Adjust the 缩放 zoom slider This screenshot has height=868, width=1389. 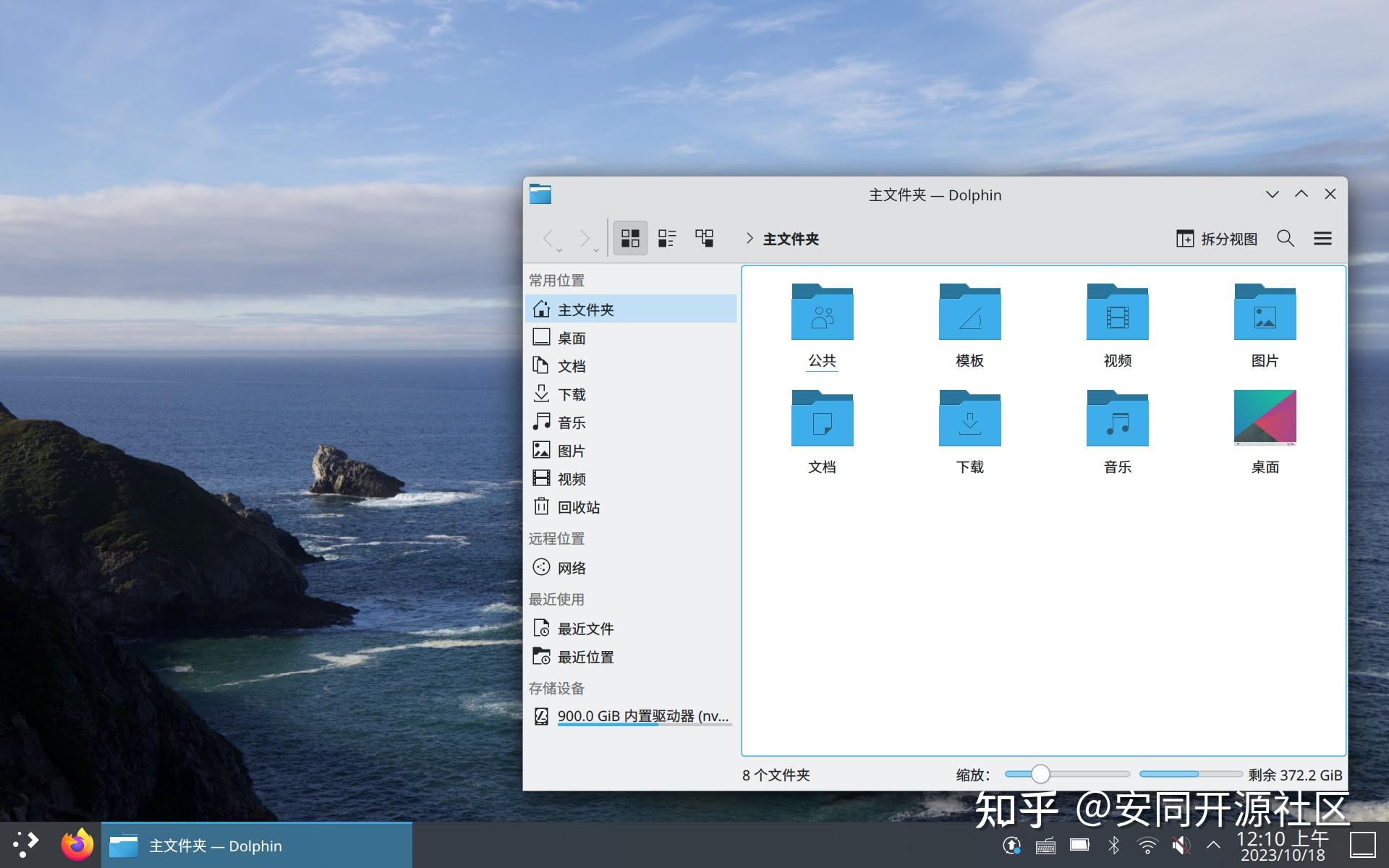coord(1040,774)
